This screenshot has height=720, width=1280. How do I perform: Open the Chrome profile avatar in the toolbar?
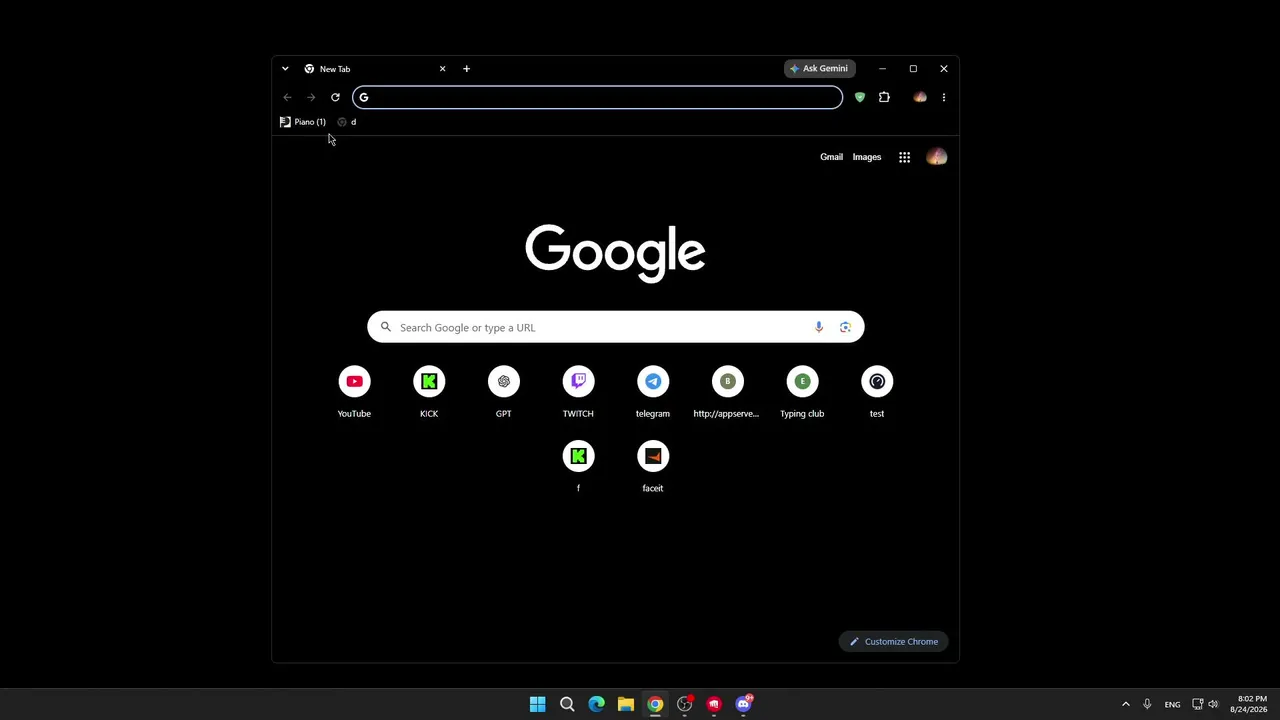pyautogui.click(x=920, y=97)
